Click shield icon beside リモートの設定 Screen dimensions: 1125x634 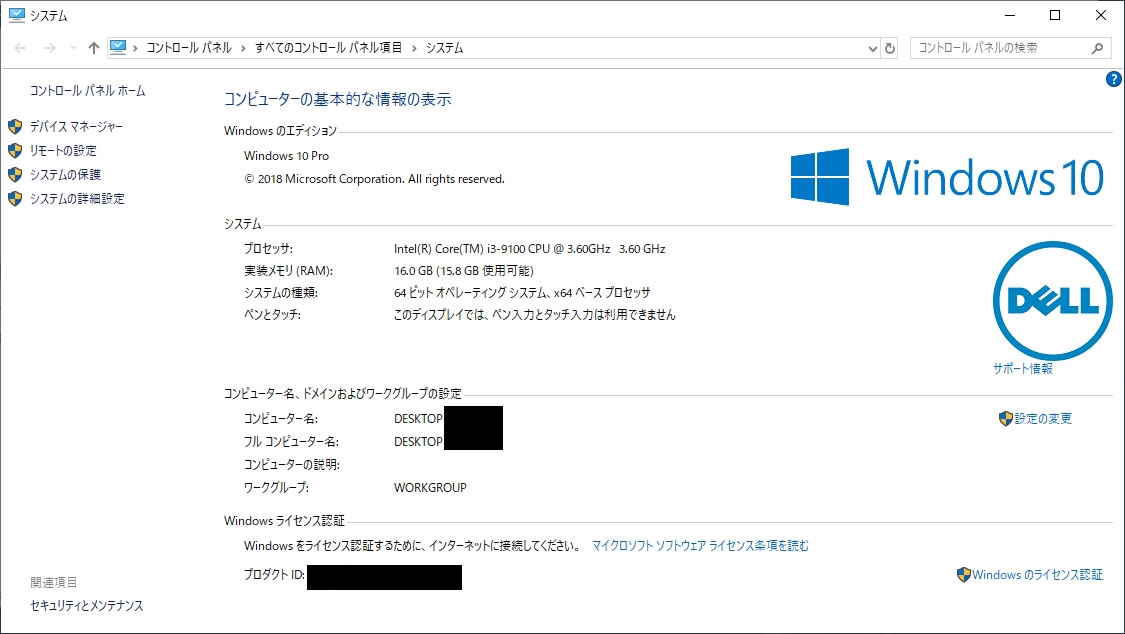pos(15,151)
